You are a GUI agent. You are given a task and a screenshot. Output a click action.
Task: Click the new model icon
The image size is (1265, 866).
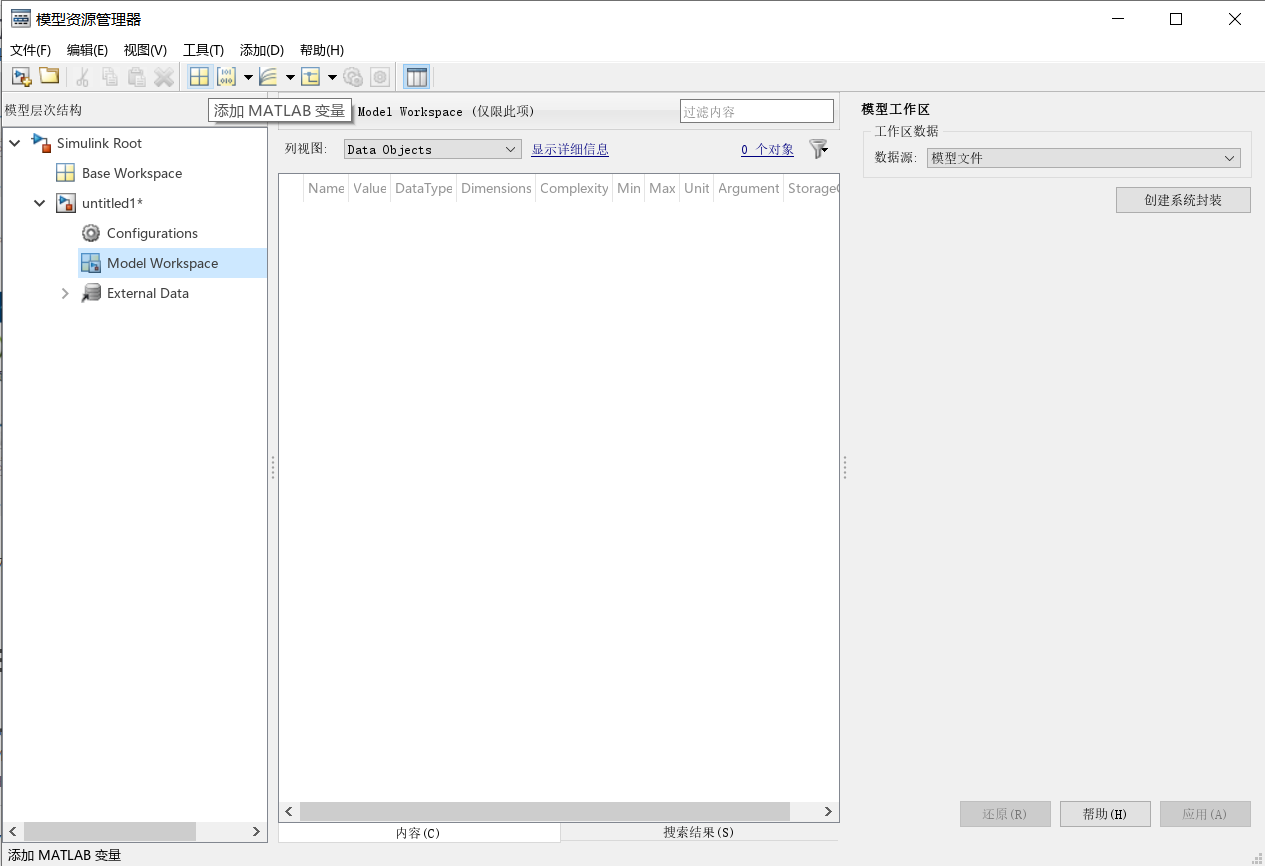tap(21, 76)
